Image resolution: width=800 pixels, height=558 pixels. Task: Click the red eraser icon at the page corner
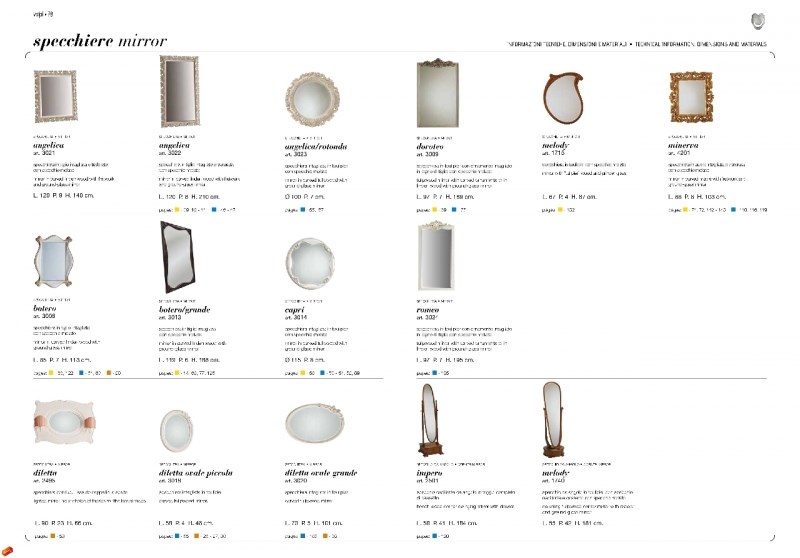tap(7, 551)
